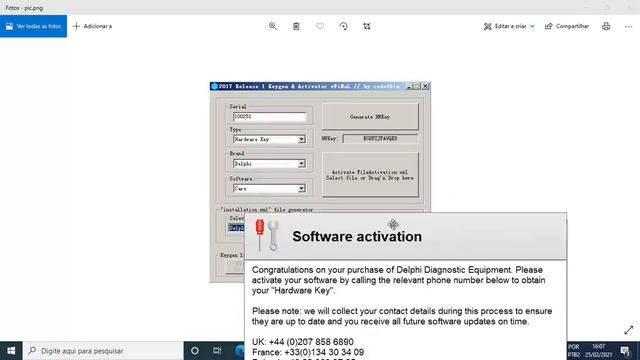
Task: Click 'Fotos - pic.png' window title
Action: [x=24, y=7]
